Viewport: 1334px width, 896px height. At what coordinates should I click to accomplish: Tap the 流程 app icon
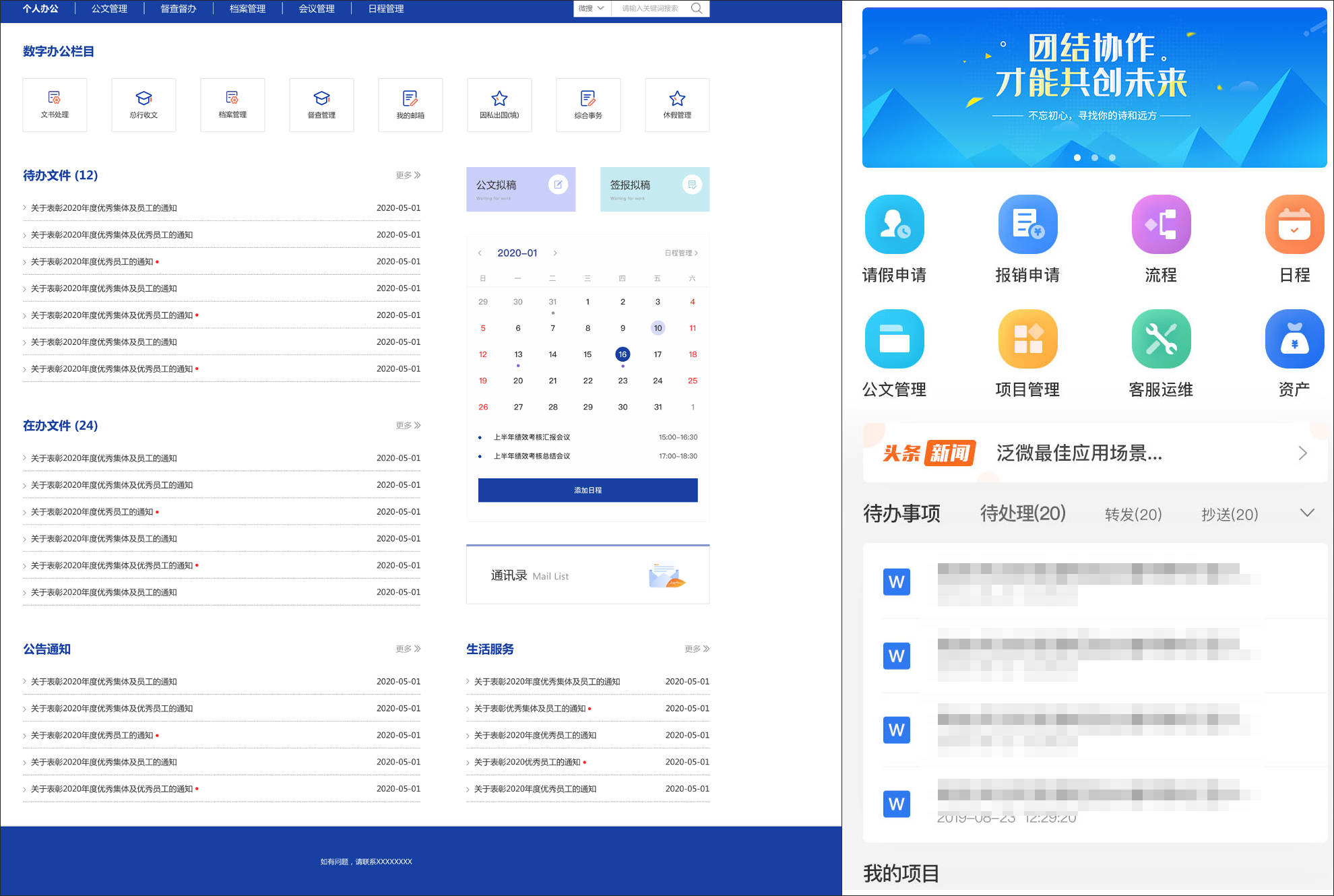point(1161,224)
